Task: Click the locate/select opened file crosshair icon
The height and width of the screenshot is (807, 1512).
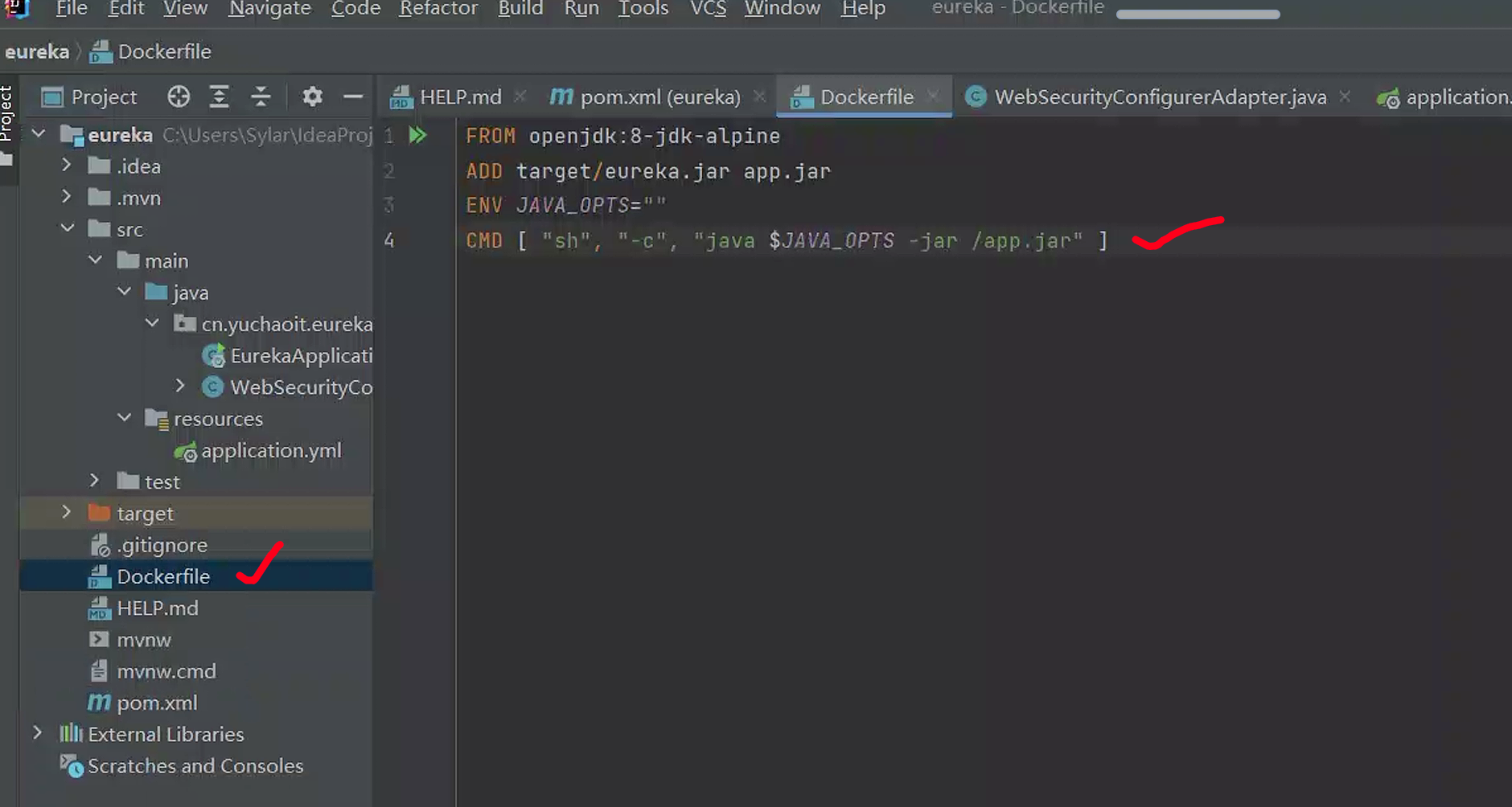Action: pyautogui.click(x=179, y=97)
